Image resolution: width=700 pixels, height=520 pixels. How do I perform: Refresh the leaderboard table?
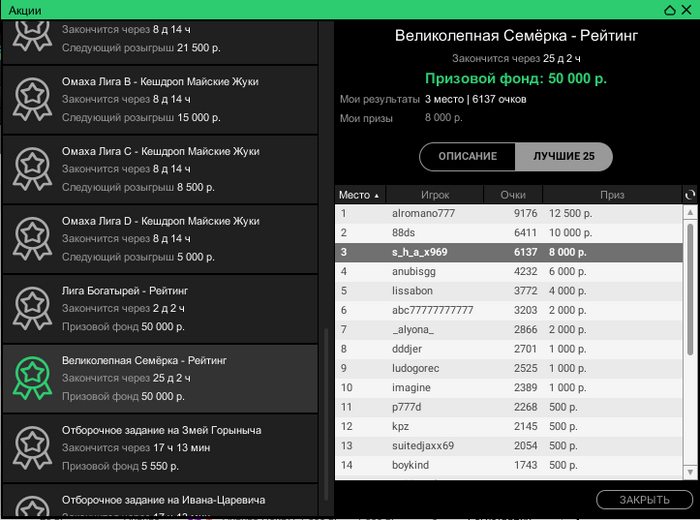coord(689,195)
